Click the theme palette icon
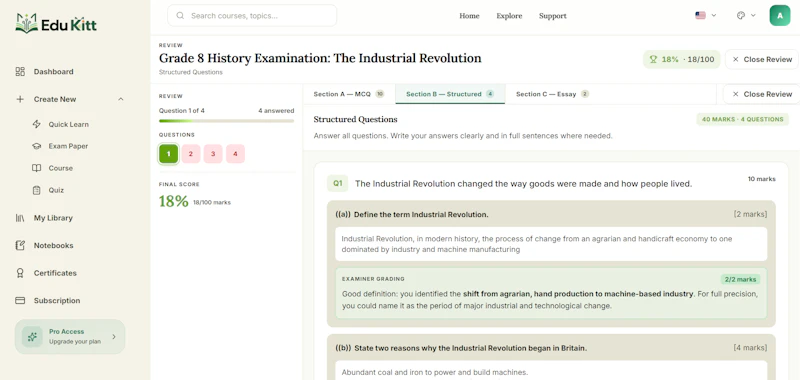800x380 pixels. pyautogui.click(x=741, y=15)
